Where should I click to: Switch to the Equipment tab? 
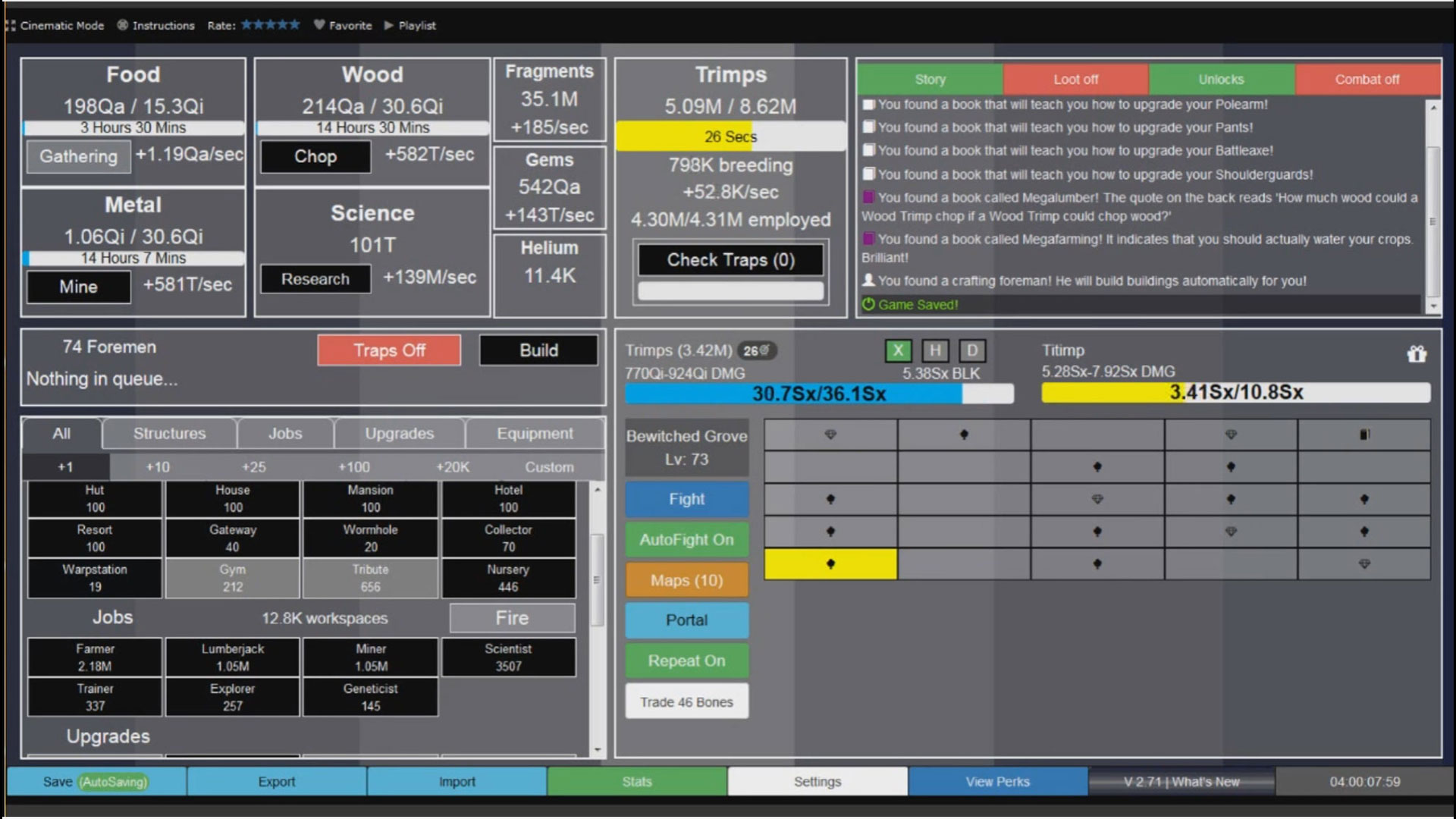[x=535, y=434]
